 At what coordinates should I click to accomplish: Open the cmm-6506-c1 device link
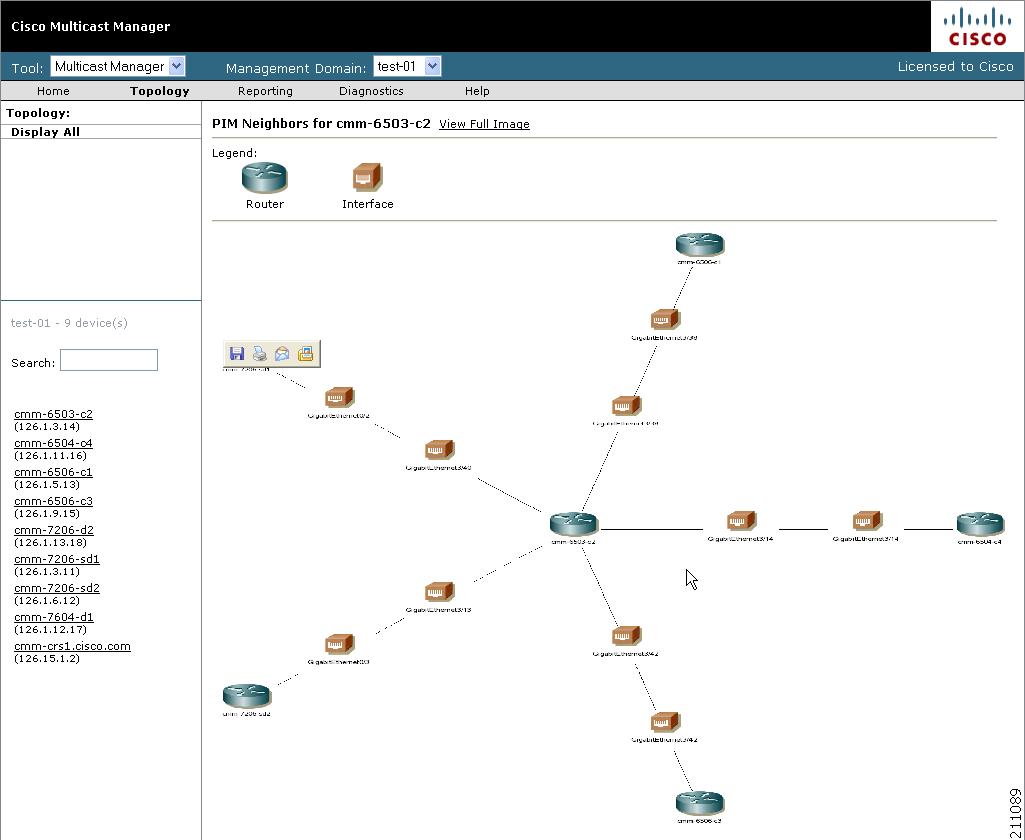54,472
